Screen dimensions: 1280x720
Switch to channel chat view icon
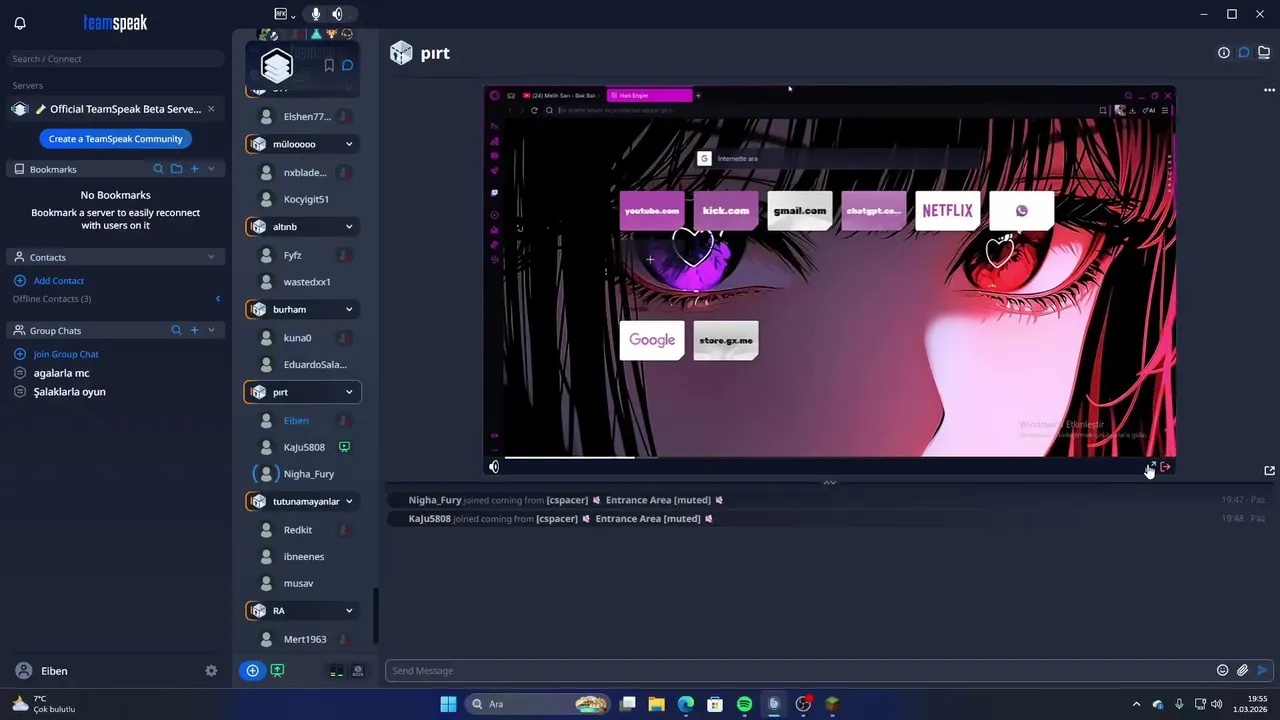tap(1244, 53)
